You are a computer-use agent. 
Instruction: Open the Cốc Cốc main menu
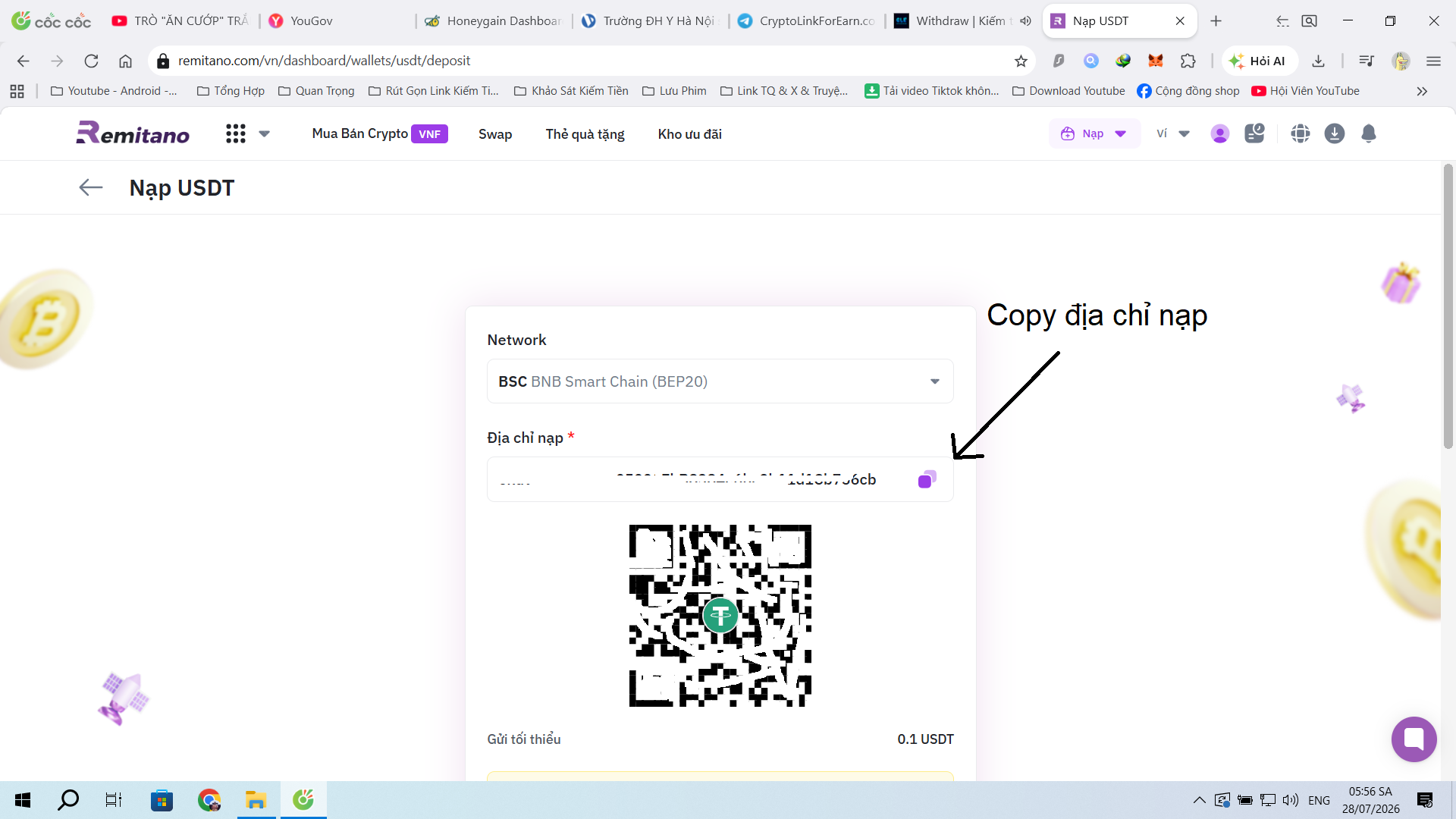pos(1433,61)
